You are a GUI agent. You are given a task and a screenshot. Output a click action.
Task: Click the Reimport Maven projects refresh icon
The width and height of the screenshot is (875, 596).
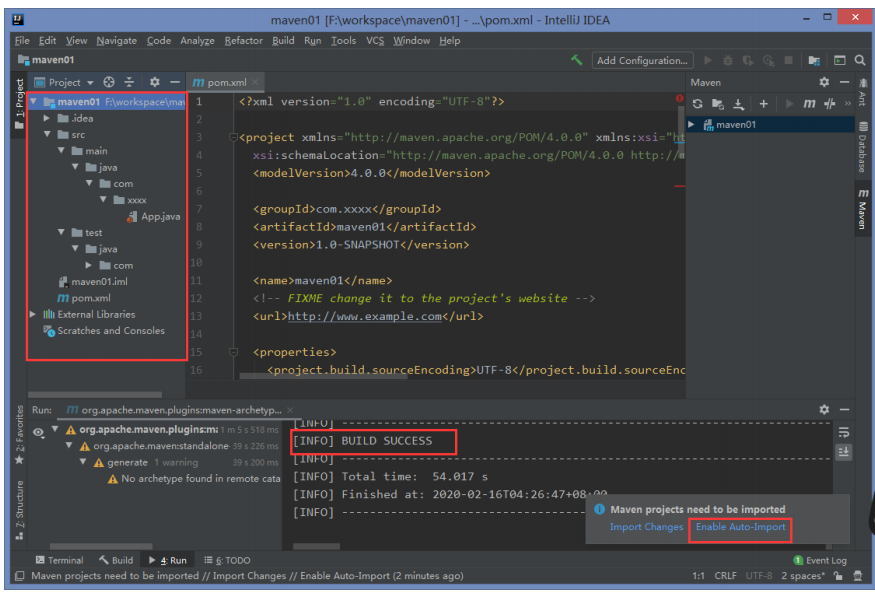tap(698, 104)
